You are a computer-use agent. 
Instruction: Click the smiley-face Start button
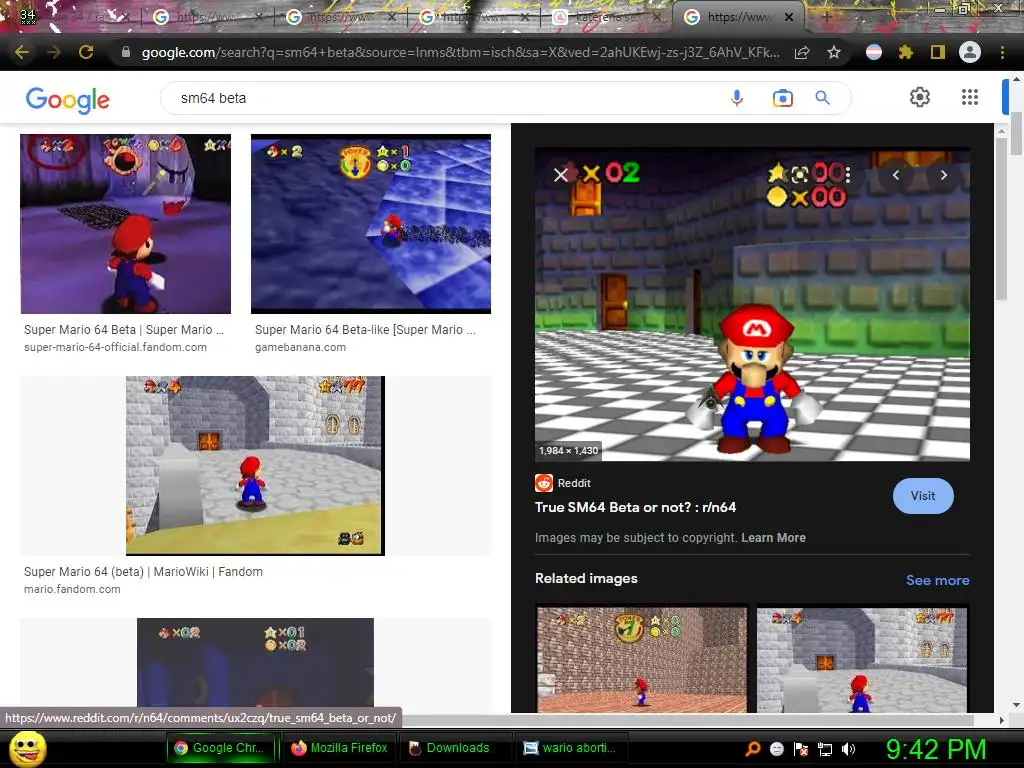tap(27, 748)
